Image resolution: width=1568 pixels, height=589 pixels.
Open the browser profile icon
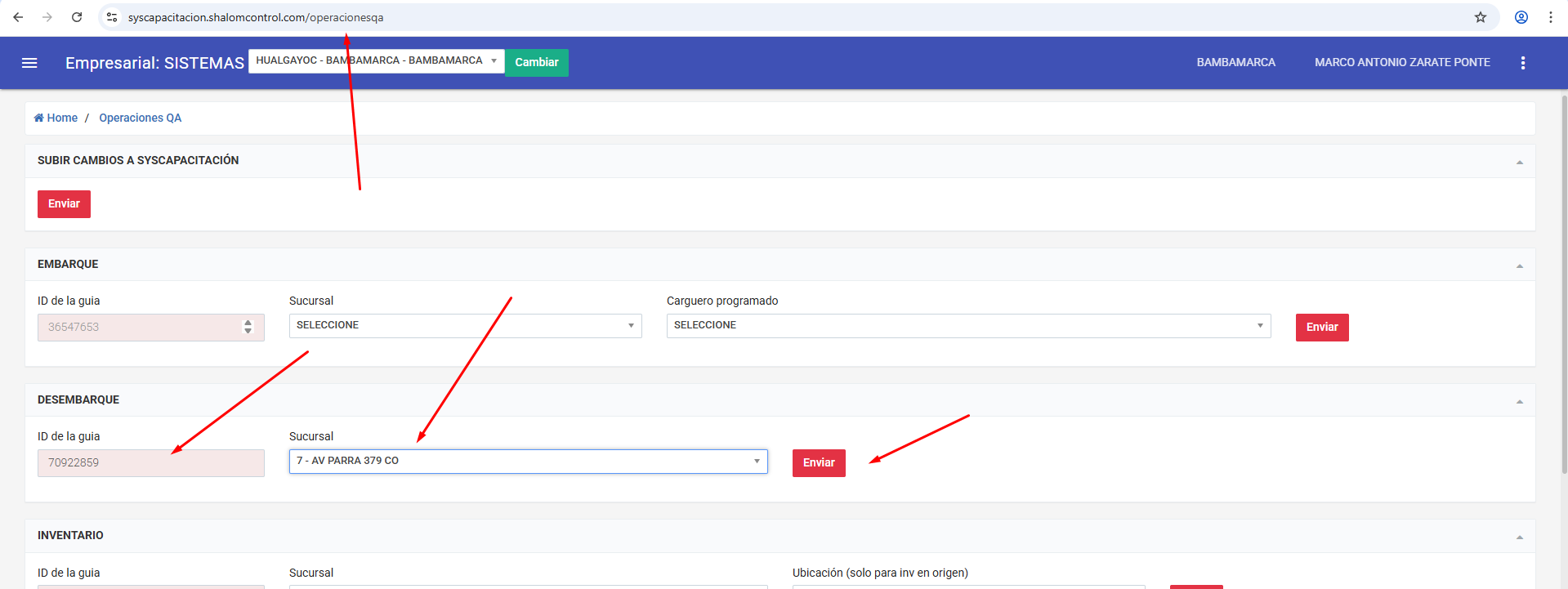click(1521, 17)
